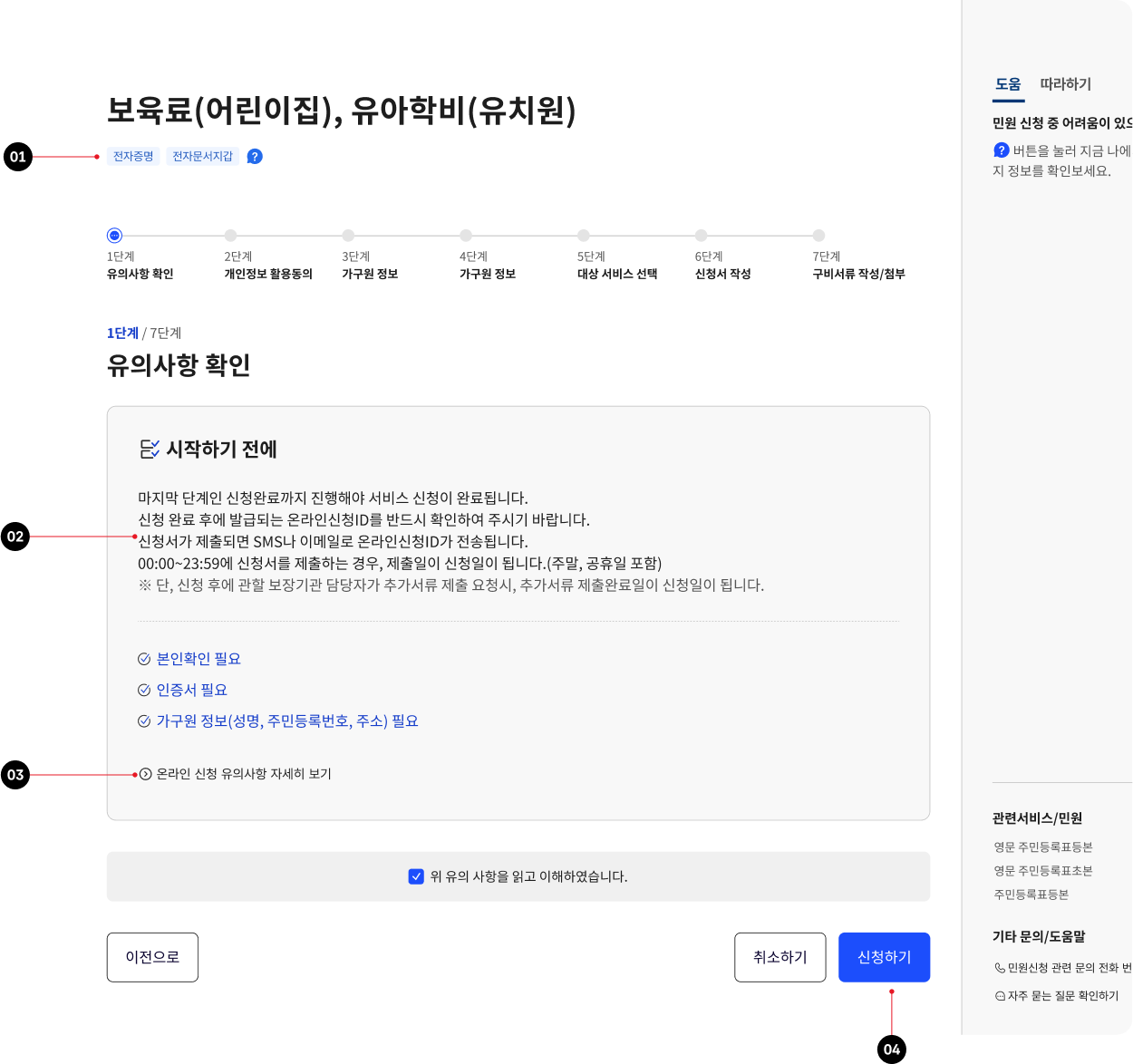Click the 취소하기 button
The height and width of the screenshot is (1064, 1133).
[x=780, y=957]
